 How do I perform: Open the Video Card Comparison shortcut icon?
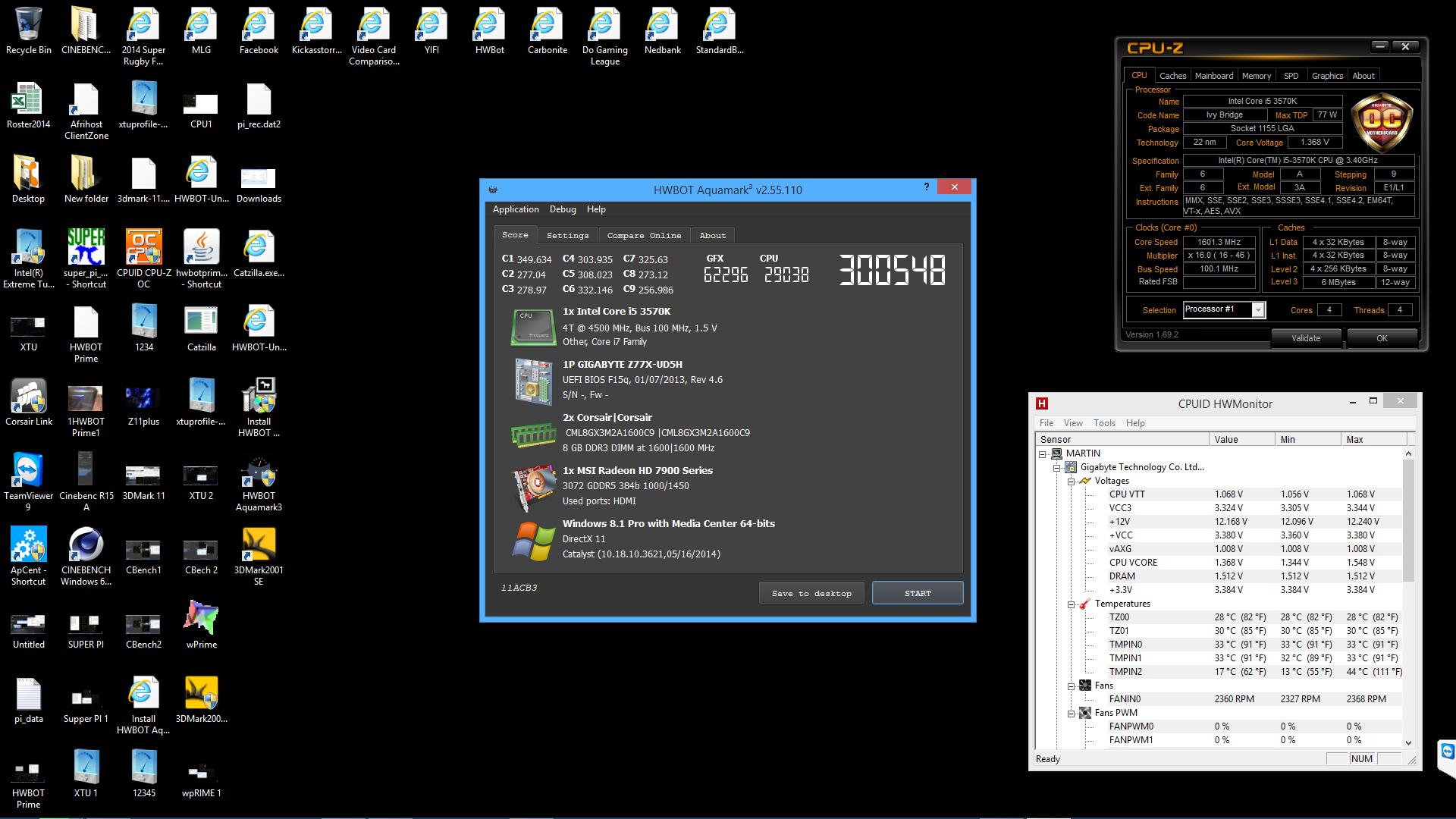tap(374, 36)
